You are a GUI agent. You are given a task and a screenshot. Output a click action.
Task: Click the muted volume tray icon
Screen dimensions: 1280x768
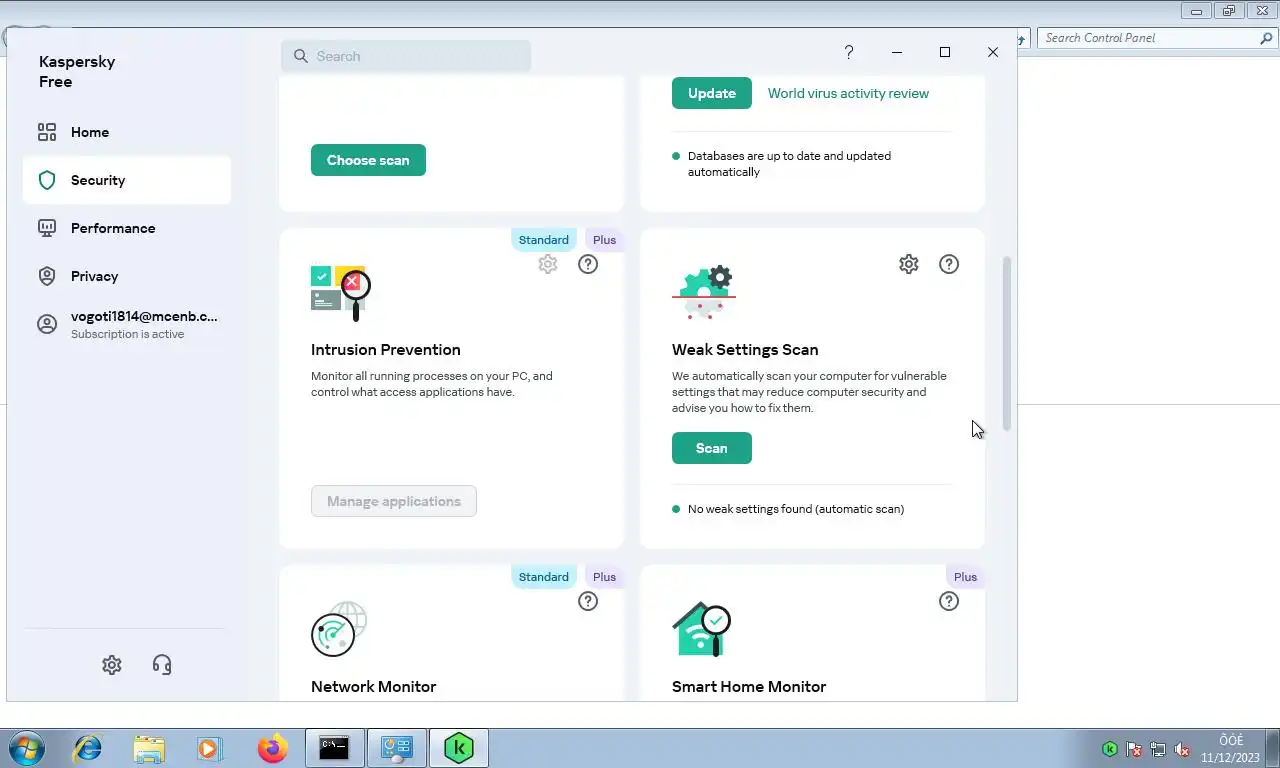1182,749
